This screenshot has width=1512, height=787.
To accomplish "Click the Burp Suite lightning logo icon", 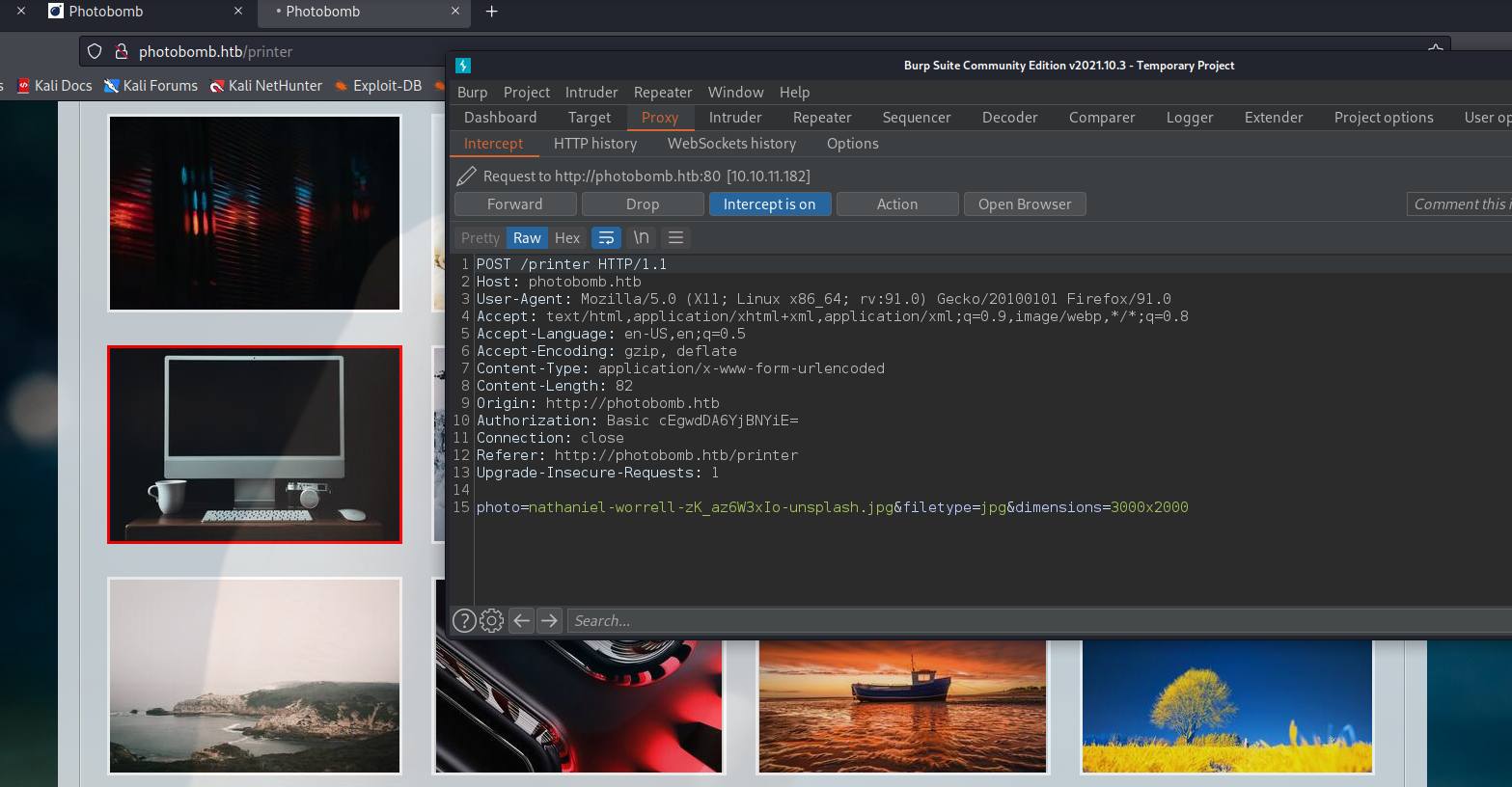I will [x=463, y=66].
